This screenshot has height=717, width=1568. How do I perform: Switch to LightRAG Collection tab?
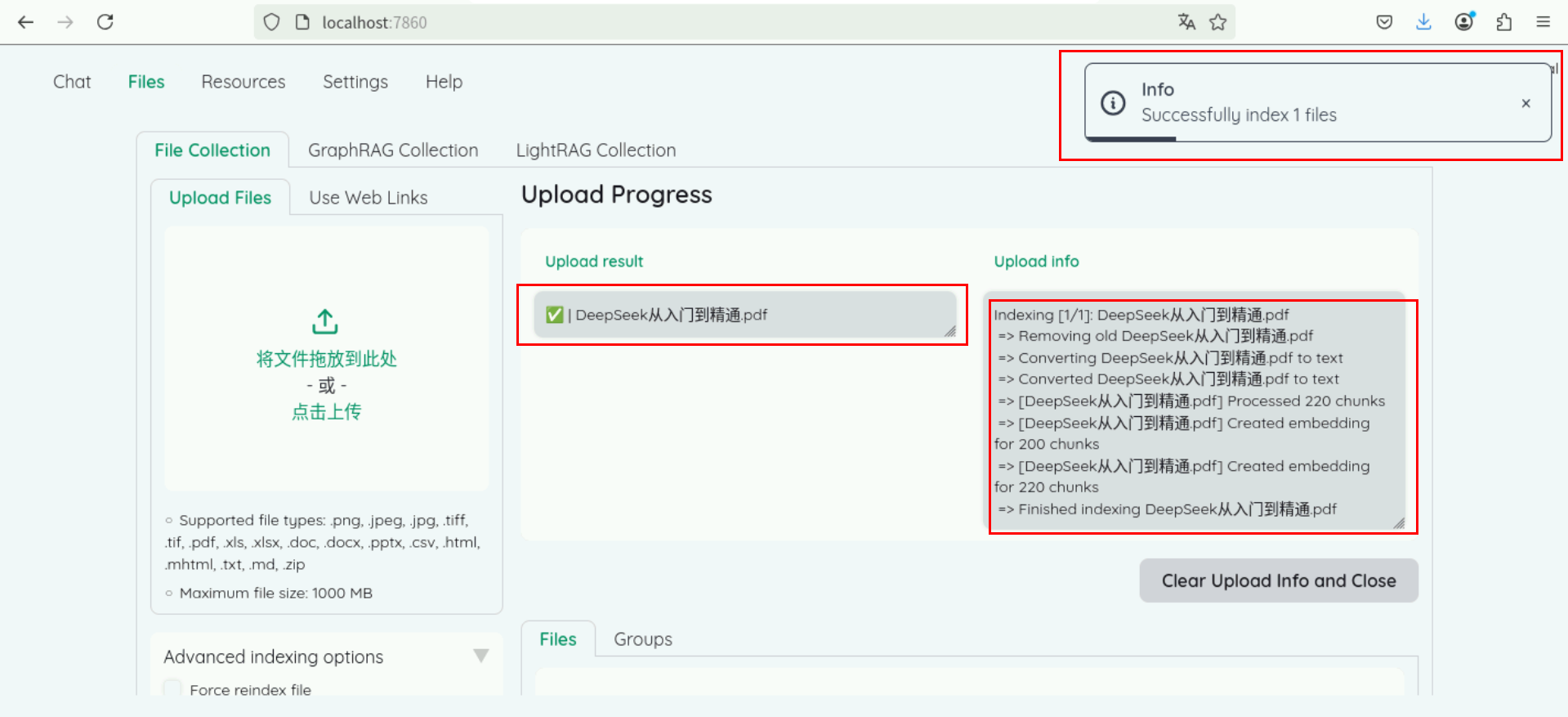596,150
